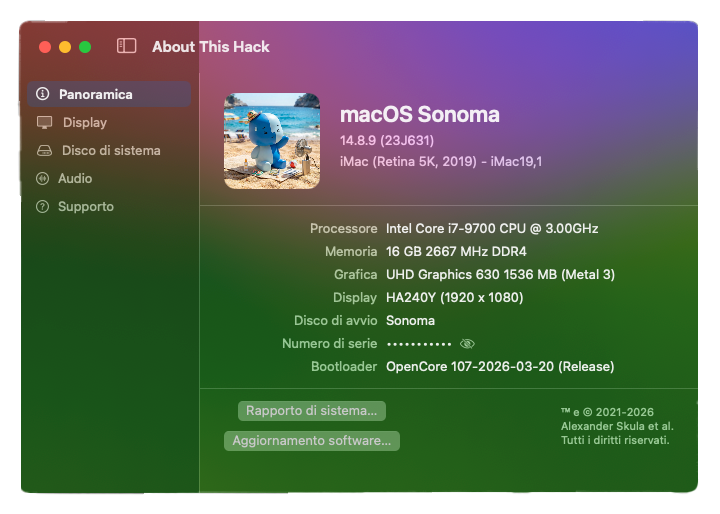
Task: Click the Display monitor icon in sidebar
Action: tap(45, 122)
